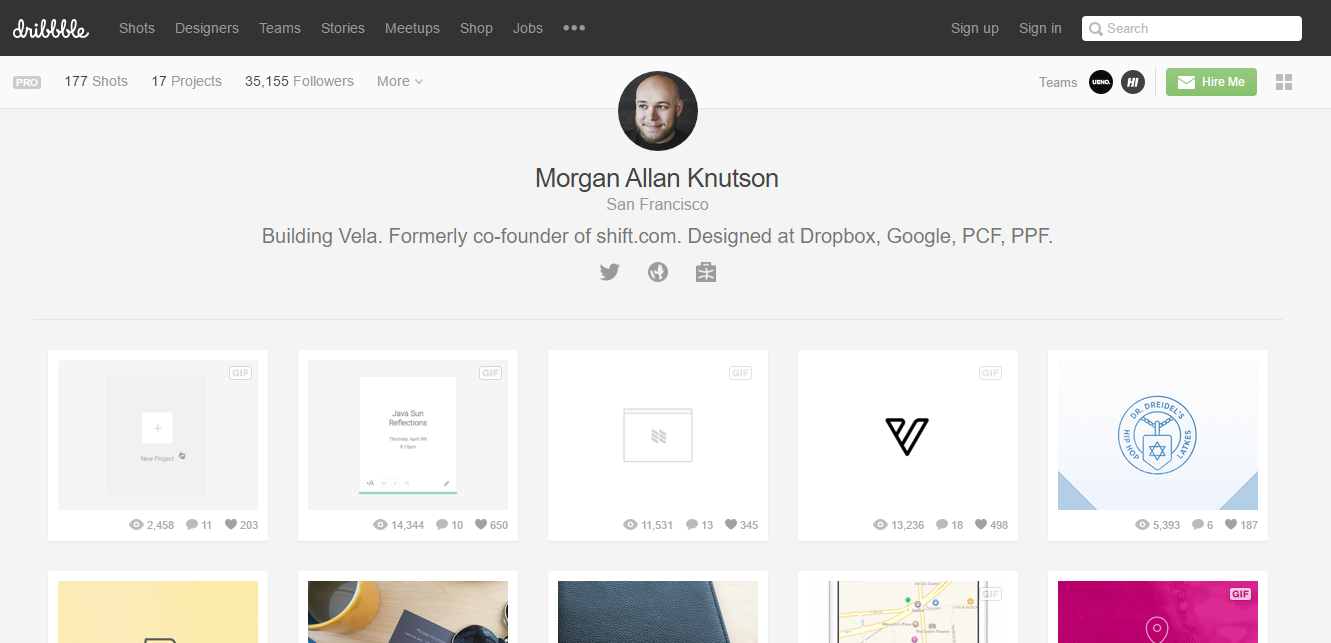Open the Jobs navigation item
This screenshot has height=643, width=1331.
coord(528,28)
